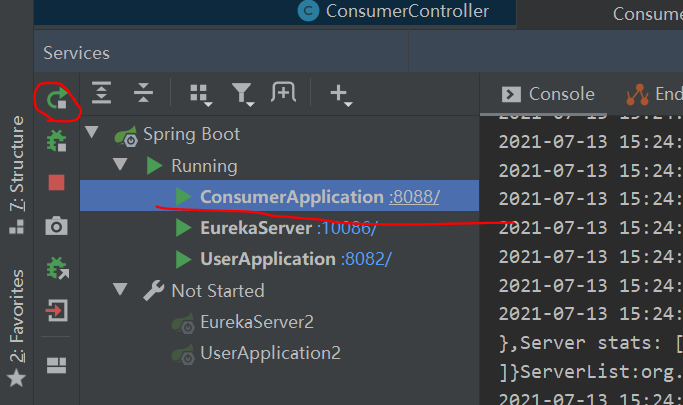The width and height of the screenshot is (683, 405).
Task: Open the ConsumerController editor tab
Action: (393, 11)
